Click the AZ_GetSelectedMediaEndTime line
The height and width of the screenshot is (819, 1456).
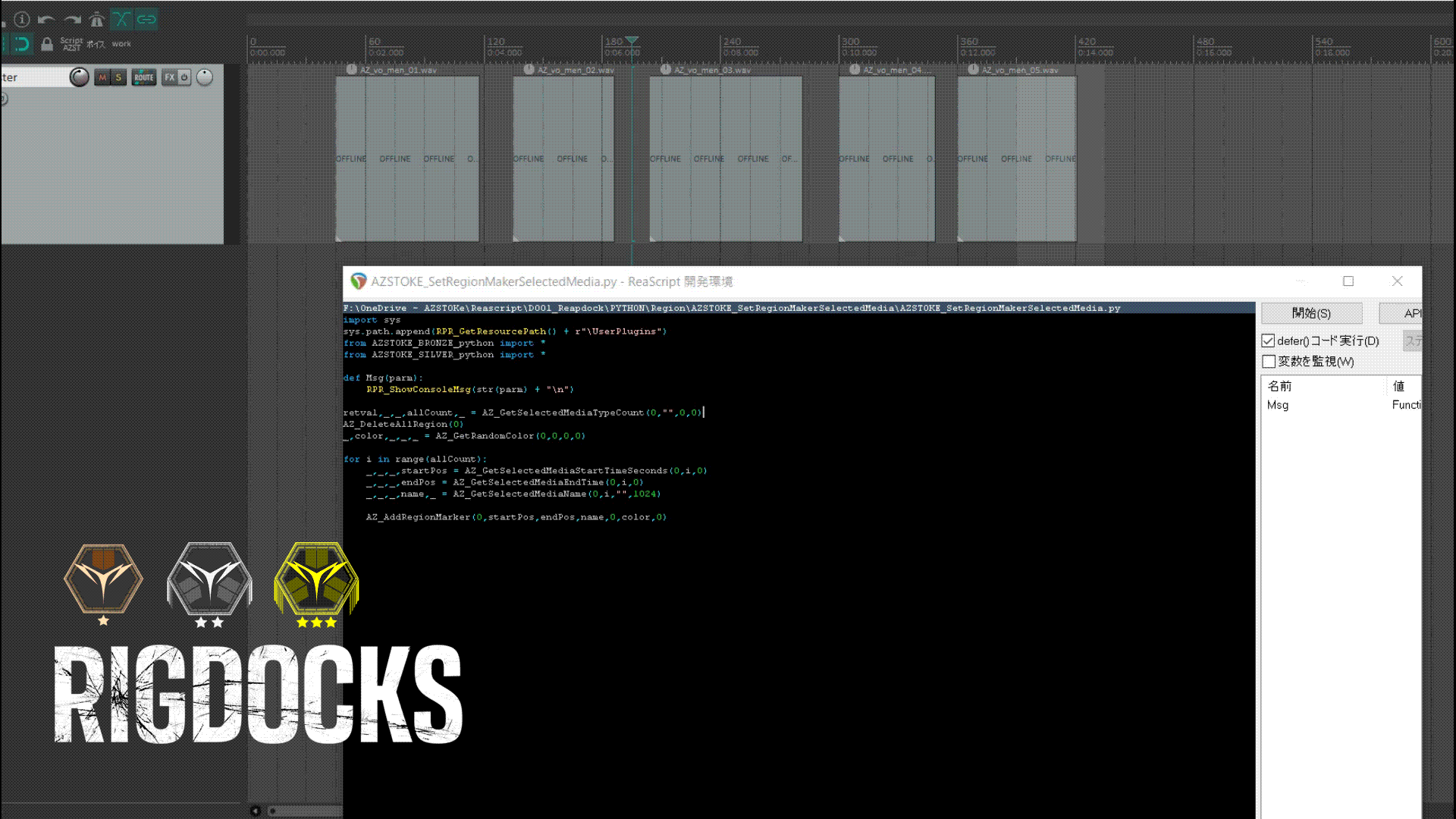click(505, 482)
